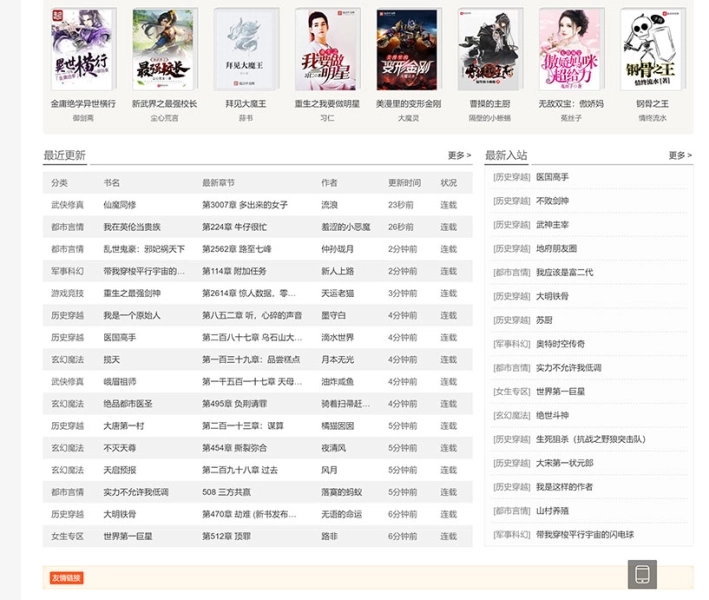Open the 无敌双宝 book cover
The width and height of the screenshot is (709, 600).
(571, 49)
